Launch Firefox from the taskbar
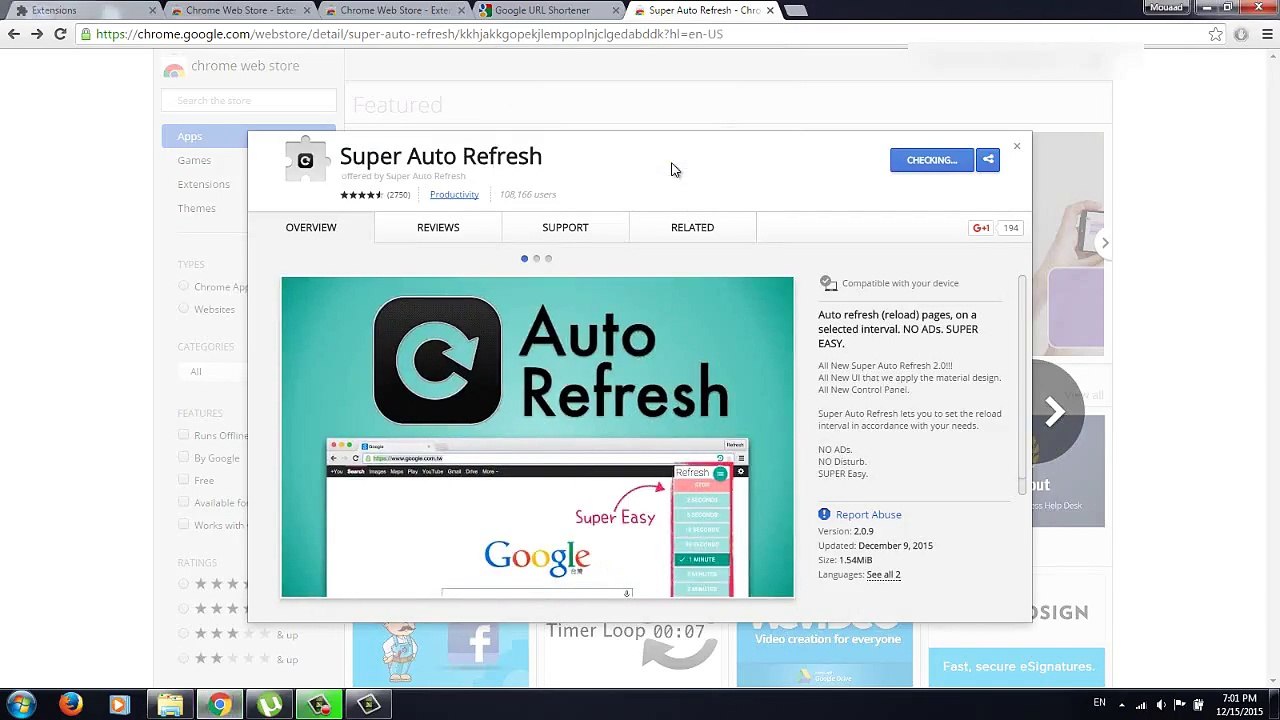The image size is (1280, 720). 70,705
